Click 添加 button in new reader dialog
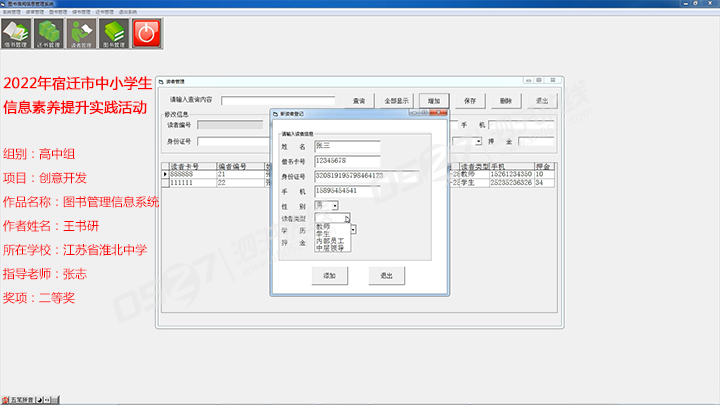 (x=330, y=276)
